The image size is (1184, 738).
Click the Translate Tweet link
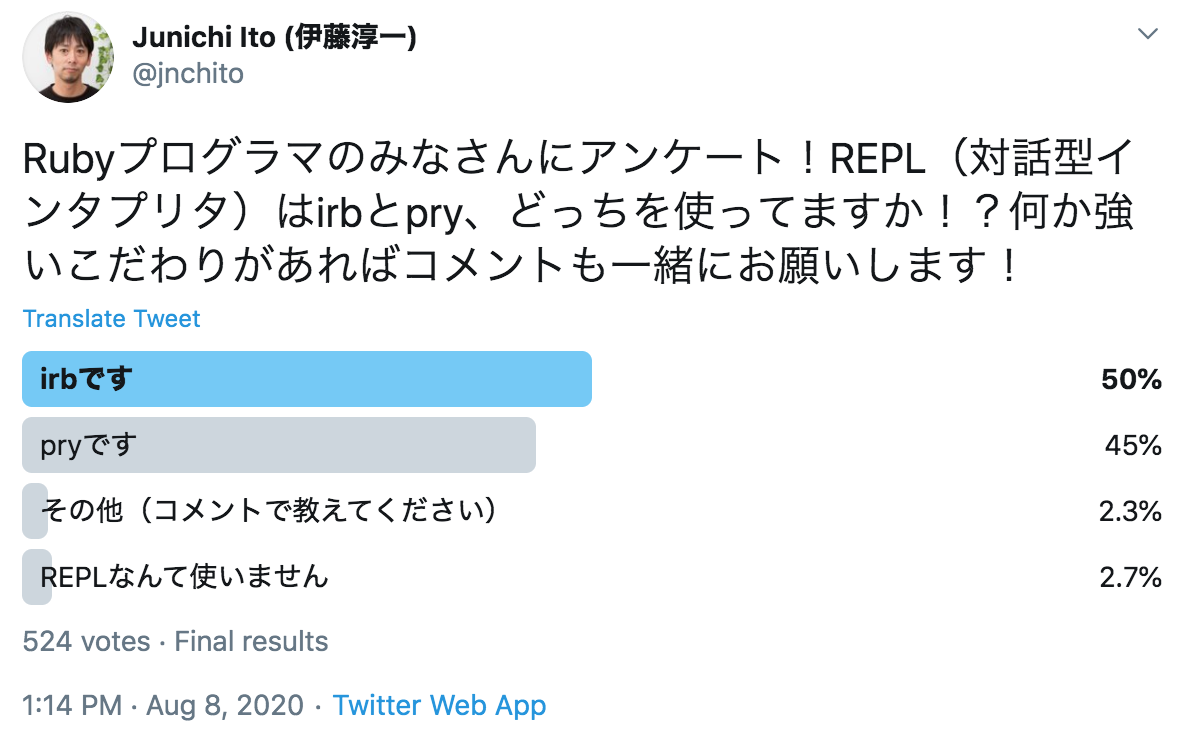pyautogui.click(x=110, y=318)
